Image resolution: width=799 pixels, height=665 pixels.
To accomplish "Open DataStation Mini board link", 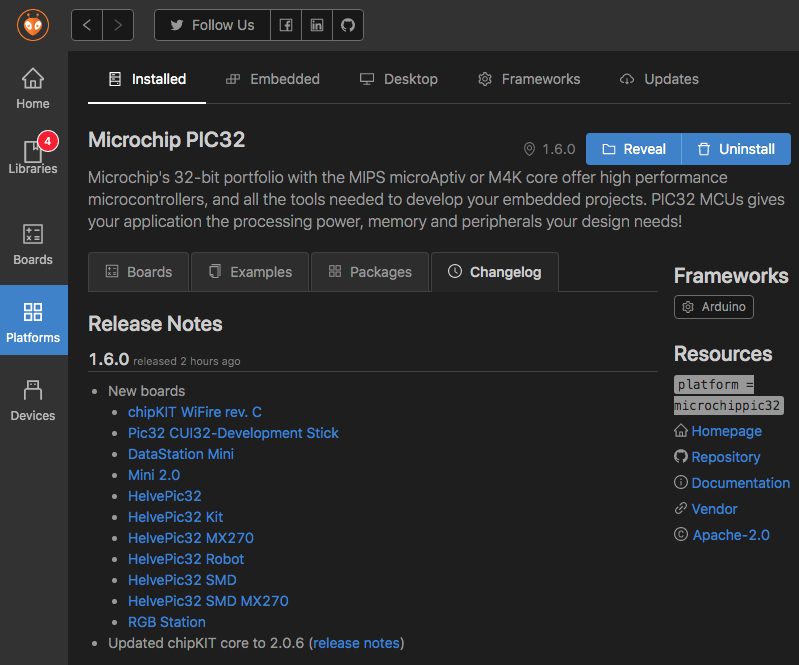I will point(181,454).
